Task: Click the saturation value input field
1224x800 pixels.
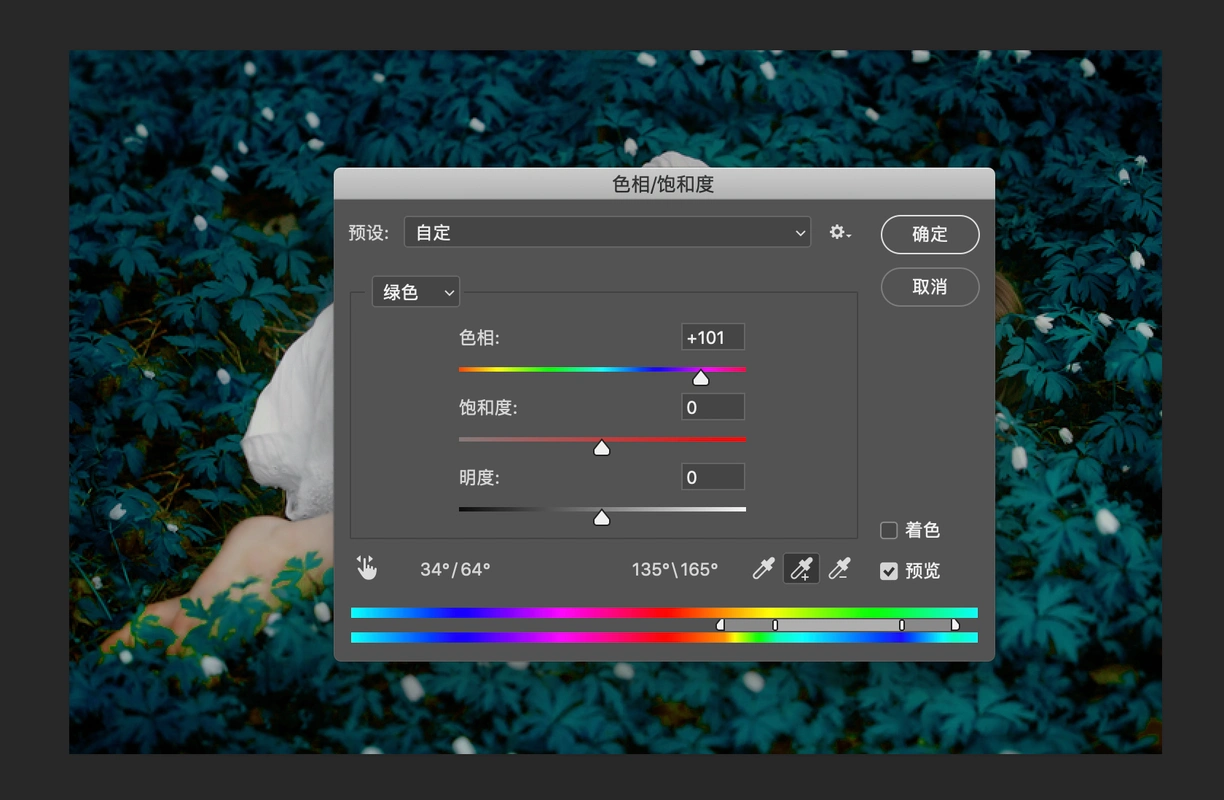Action: tap(712, 407)
